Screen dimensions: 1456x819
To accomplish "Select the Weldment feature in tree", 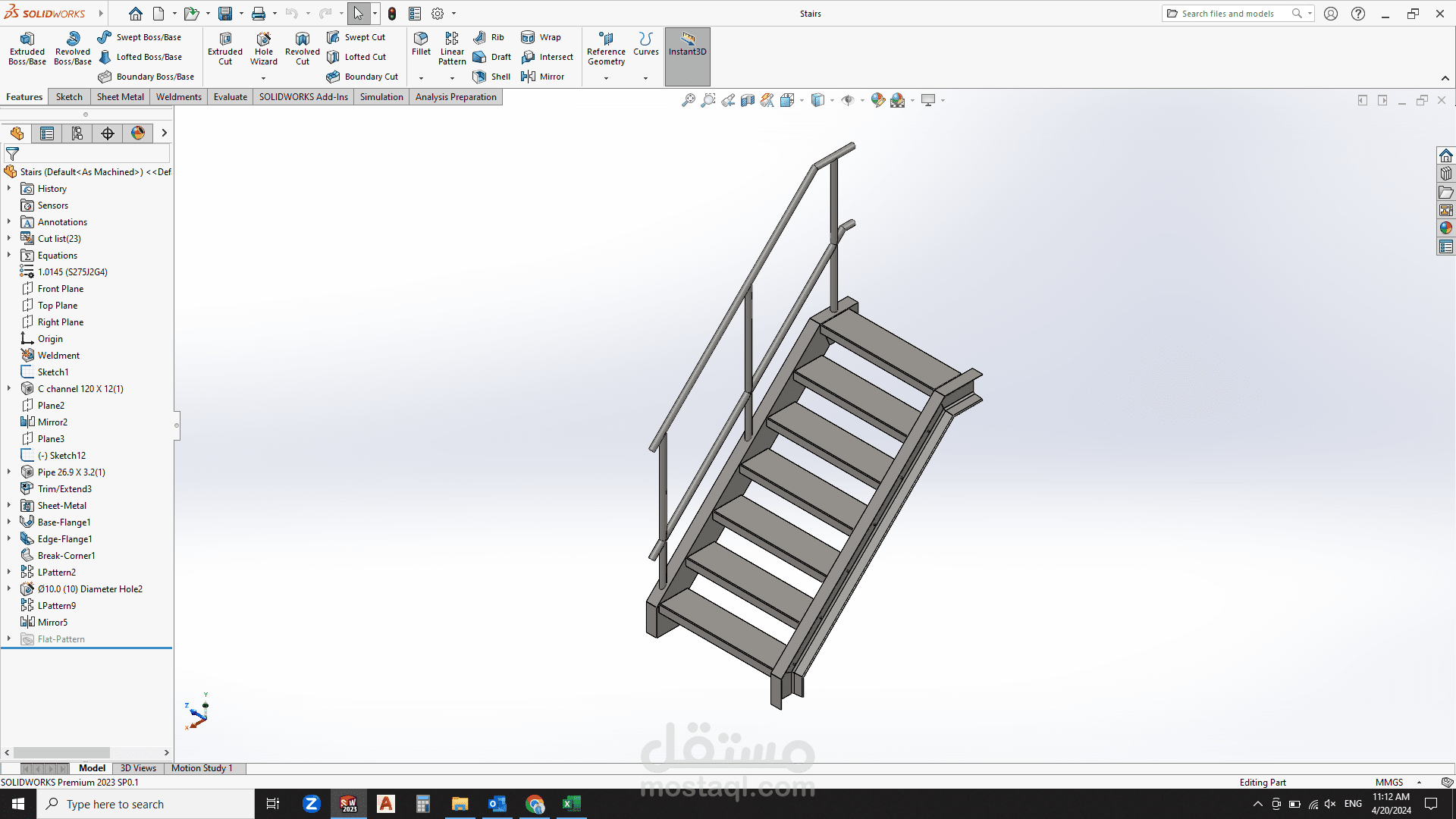I will [58, 356].
